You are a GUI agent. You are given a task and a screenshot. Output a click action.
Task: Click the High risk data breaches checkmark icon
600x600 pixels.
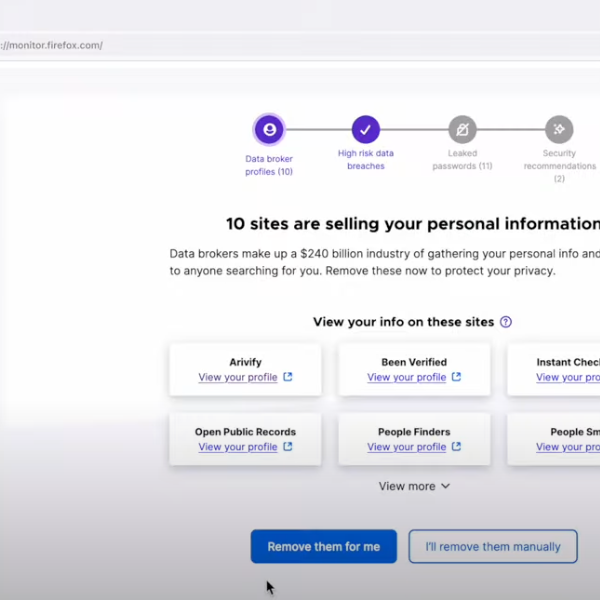pyautogui.click(x=366, y=129)
